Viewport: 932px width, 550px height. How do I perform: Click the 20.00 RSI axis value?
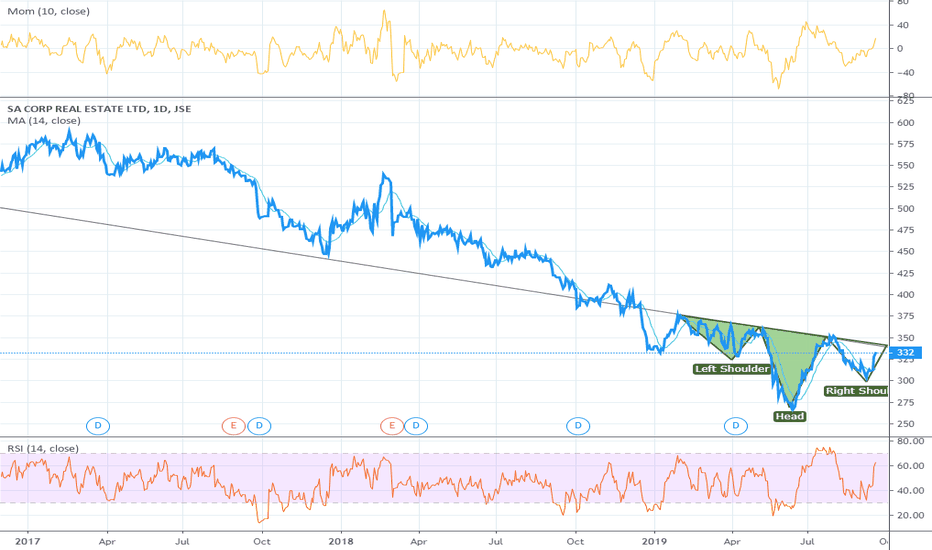911,516
